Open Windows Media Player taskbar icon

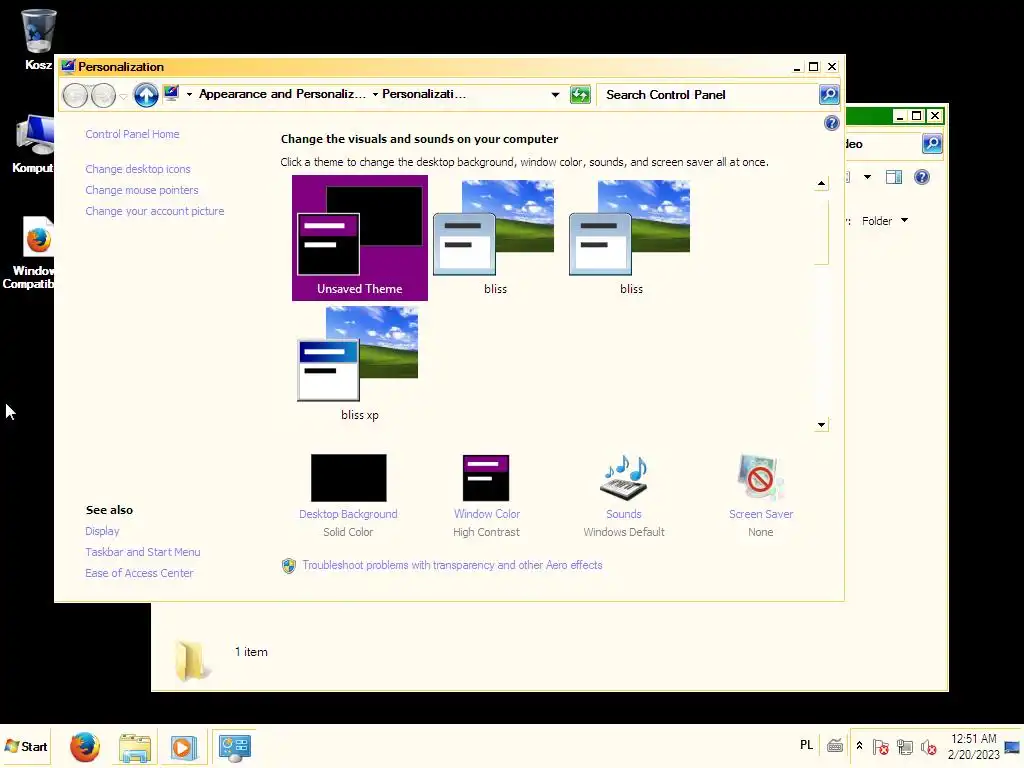[x=184, y=748]
